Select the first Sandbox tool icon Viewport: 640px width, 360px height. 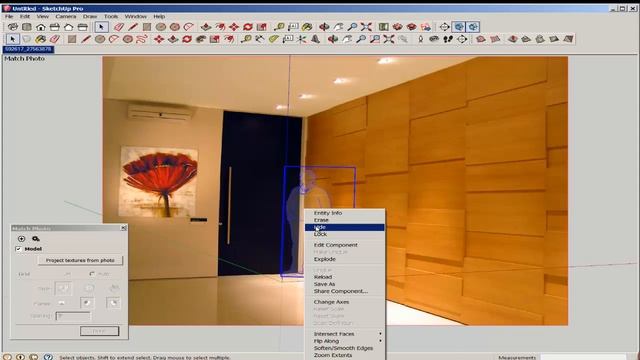coord(481,39)
